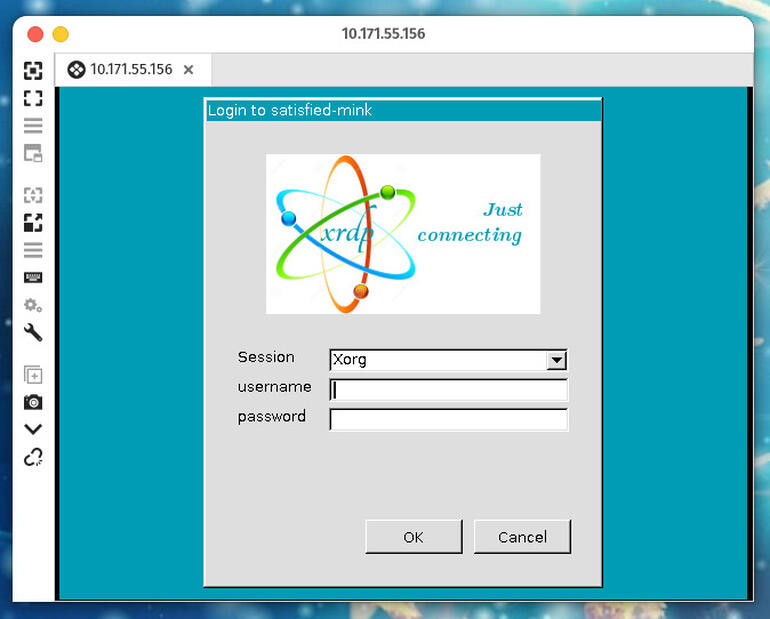The image size is (770, 619).
Task: Open the preferences gears icon
Action: (33, 305)
